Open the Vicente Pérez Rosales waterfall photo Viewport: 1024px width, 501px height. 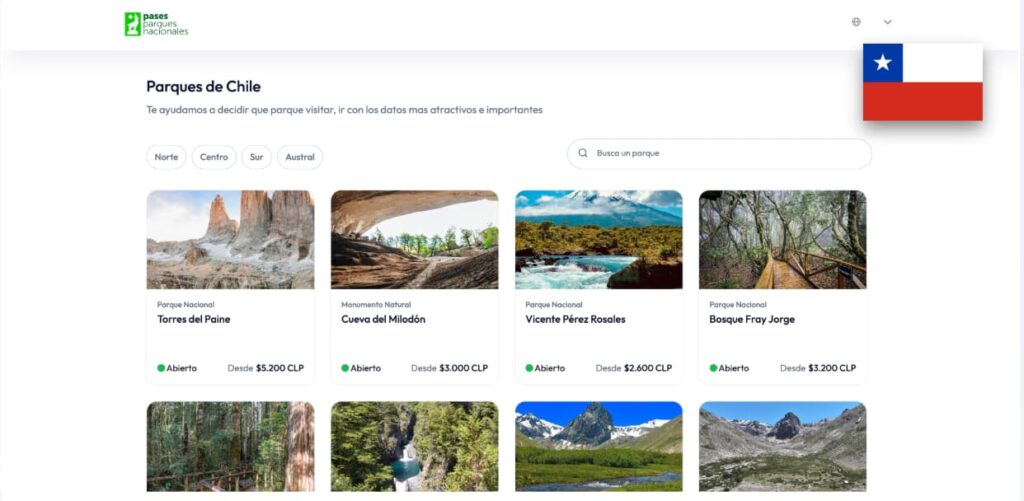[x=598, y=240]
